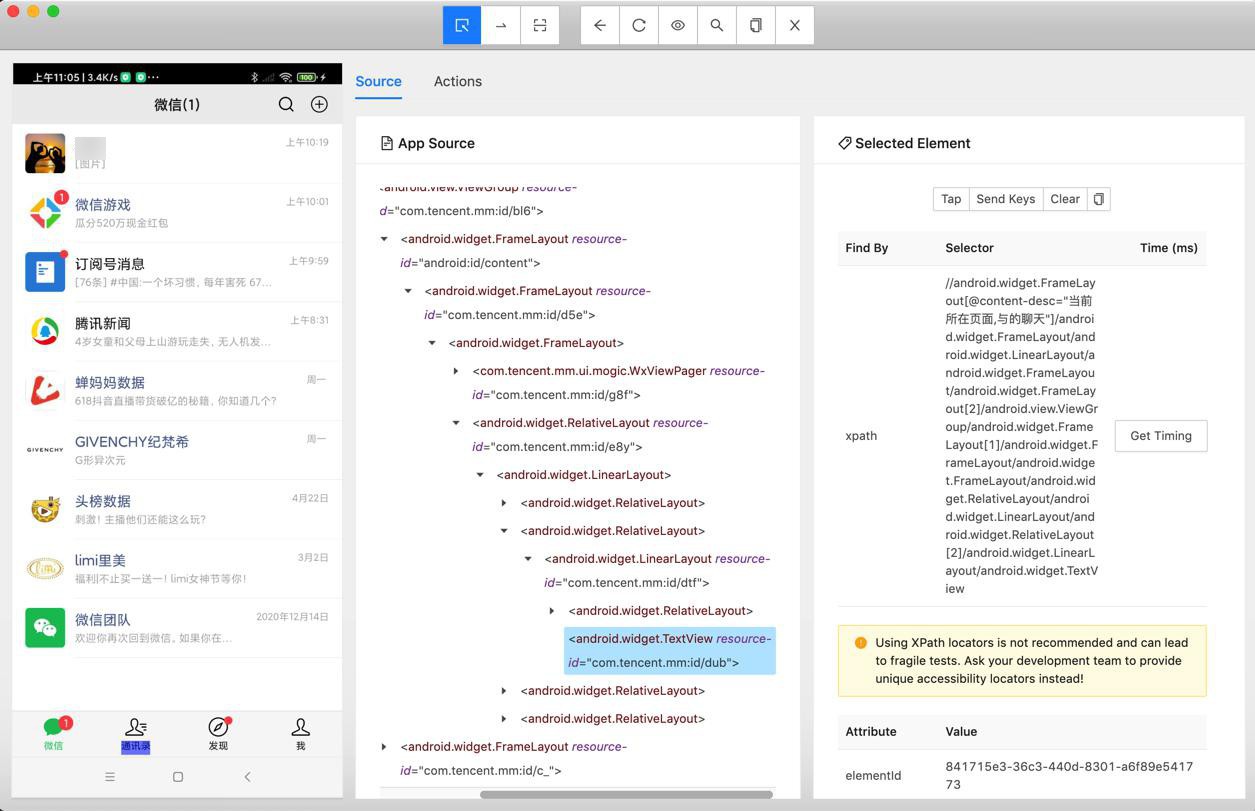Click the 微信游戏 avatar icon
This screenshot has height=811, width=1255.
pos(45,212)
